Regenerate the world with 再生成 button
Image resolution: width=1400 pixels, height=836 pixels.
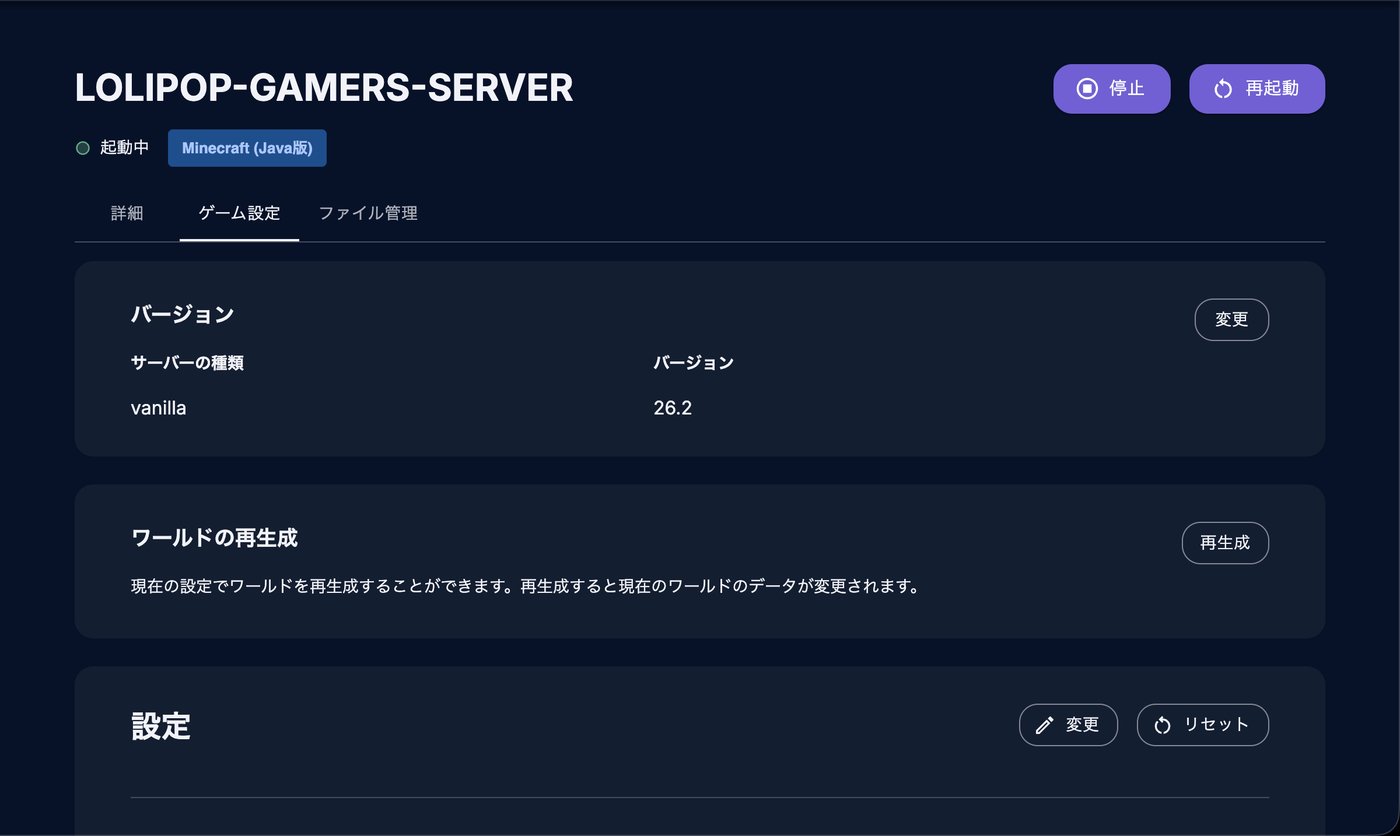pyautogui.click(x=1225, y=543)
